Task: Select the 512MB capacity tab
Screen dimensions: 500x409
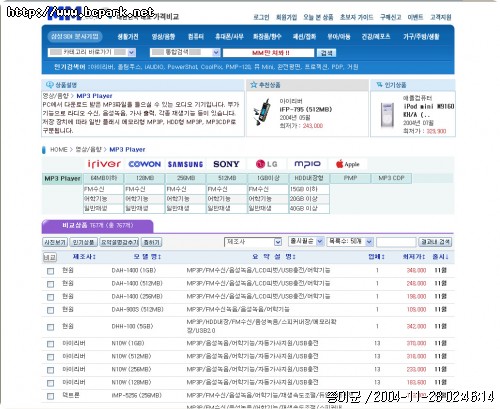Action: click(x=227, y=178)
